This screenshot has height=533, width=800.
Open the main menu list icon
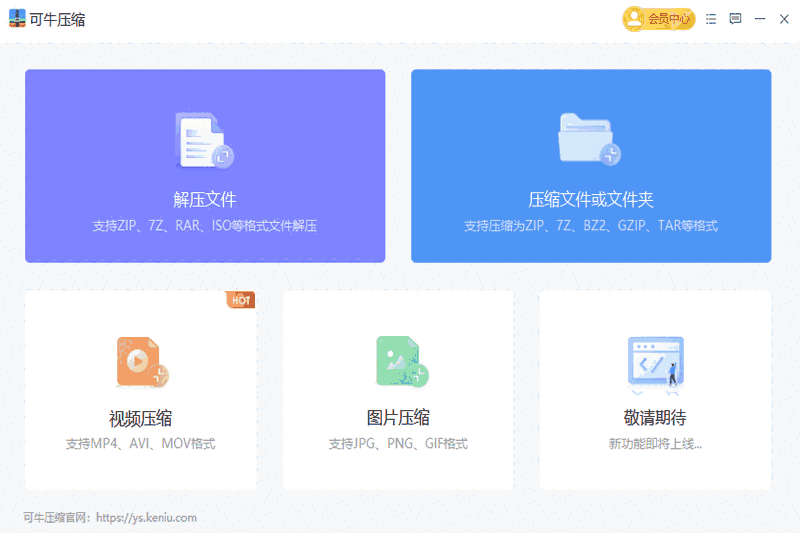click(x=711, y=19)
